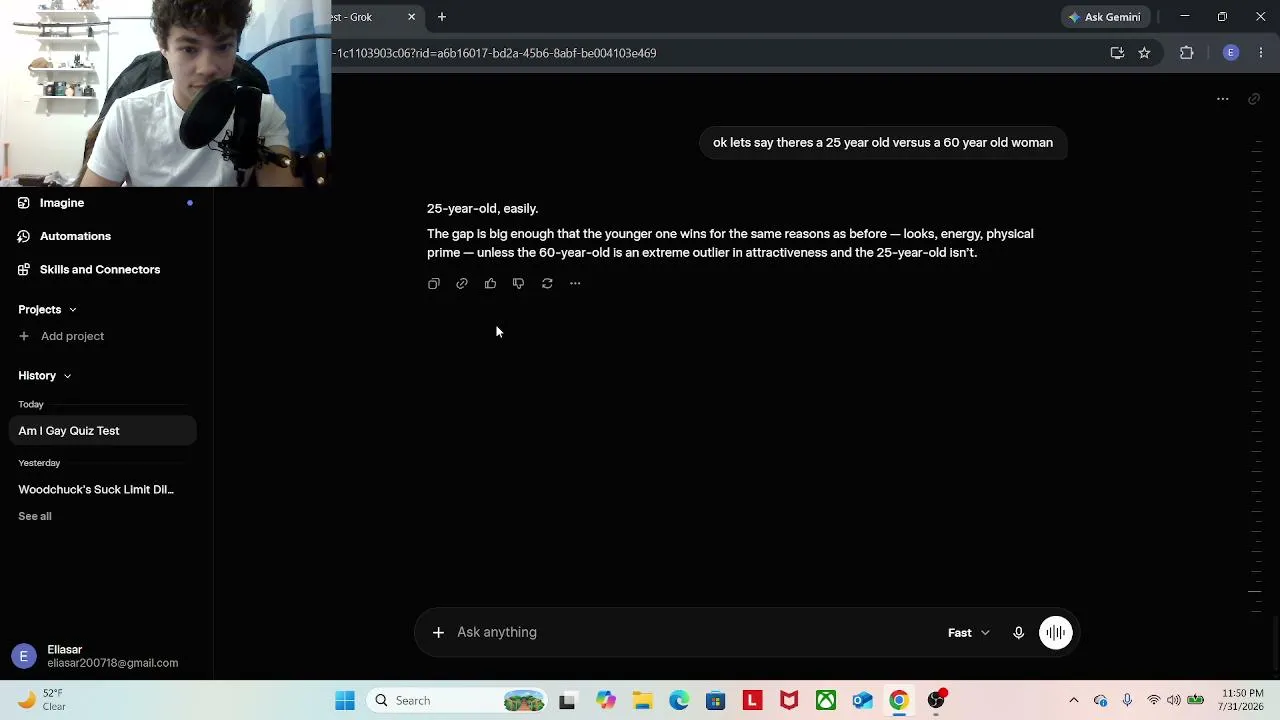
Task: Open Microsoft Store from the taskbar
Action: [x=715, y=701]
